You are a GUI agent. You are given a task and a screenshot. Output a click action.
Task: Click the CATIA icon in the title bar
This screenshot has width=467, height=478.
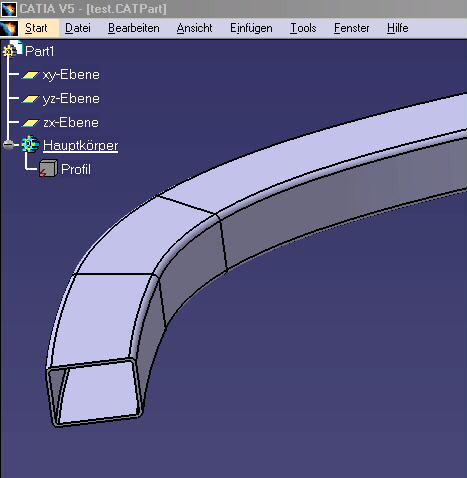pos(8,9)
